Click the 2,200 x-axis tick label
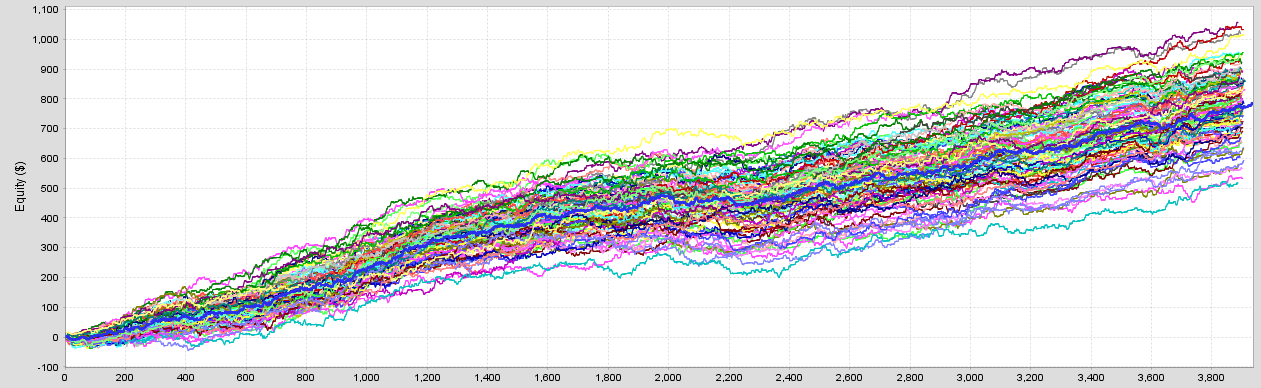Image resolution: width=1261 pixels, height=388 pixels. [x=728, y=379]
